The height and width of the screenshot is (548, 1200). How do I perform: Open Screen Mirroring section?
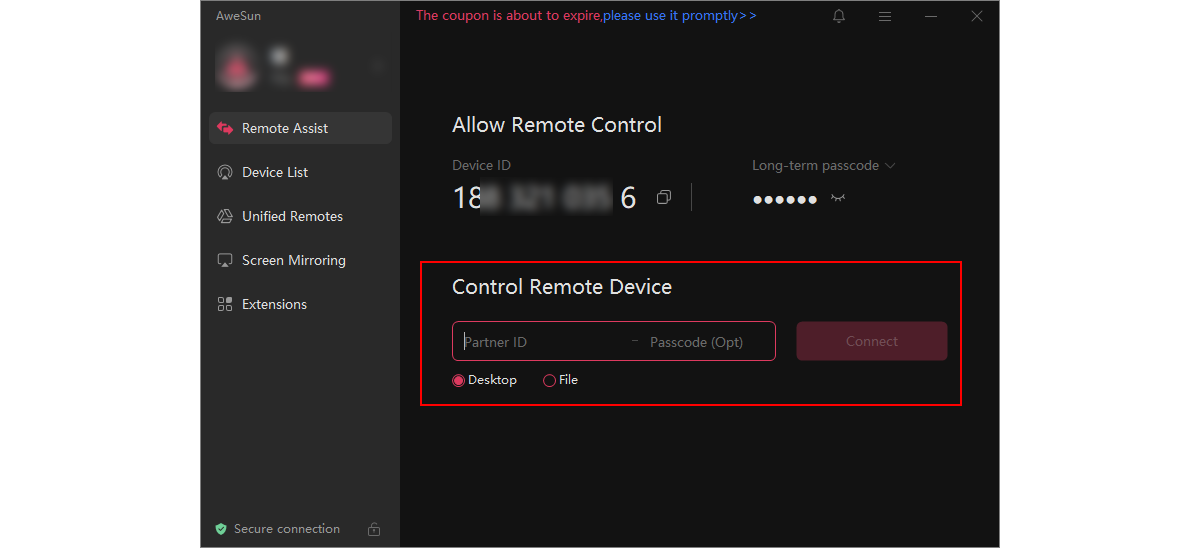pos(300,260)
